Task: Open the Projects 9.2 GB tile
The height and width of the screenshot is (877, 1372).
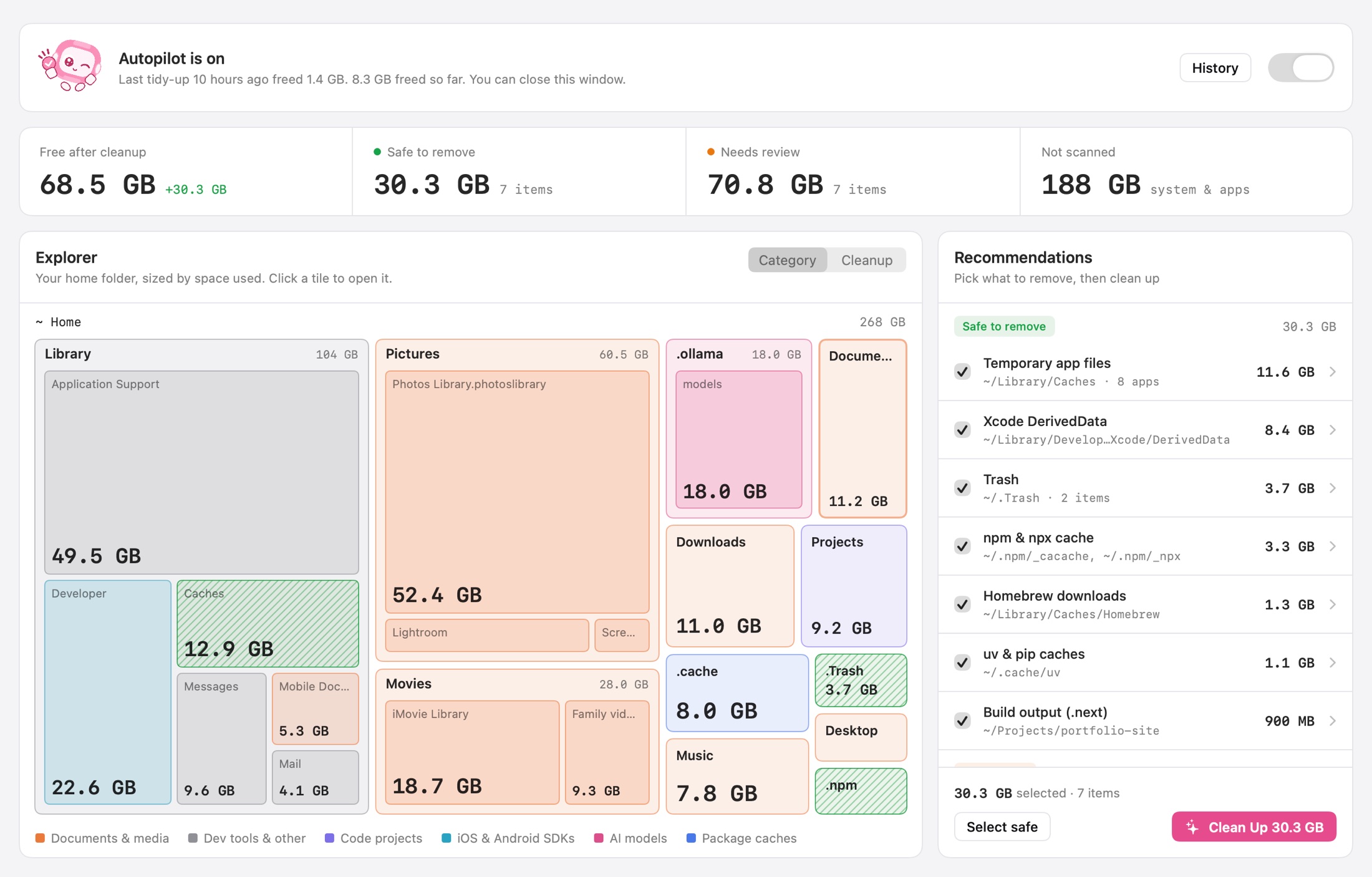Action: click(x=854, y=586)
